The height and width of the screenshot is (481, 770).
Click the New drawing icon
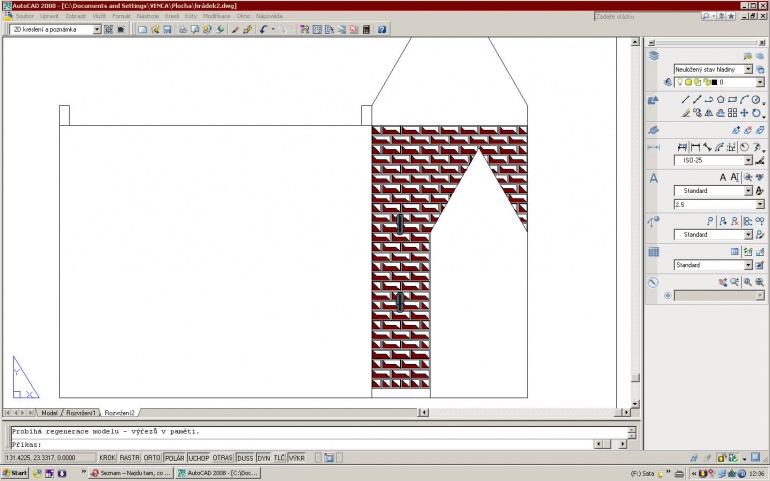(x=142, y=29)
